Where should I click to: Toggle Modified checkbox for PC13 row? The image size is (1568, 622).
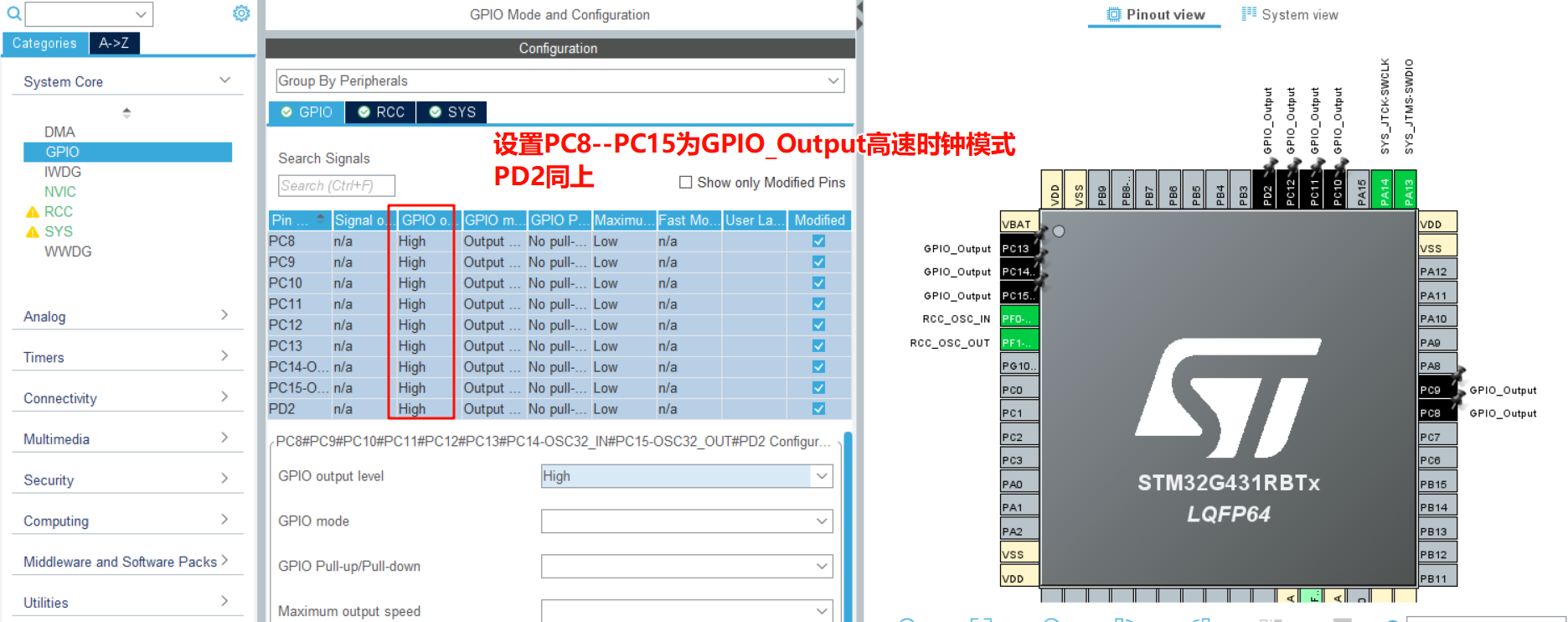(x=818, y=346)
